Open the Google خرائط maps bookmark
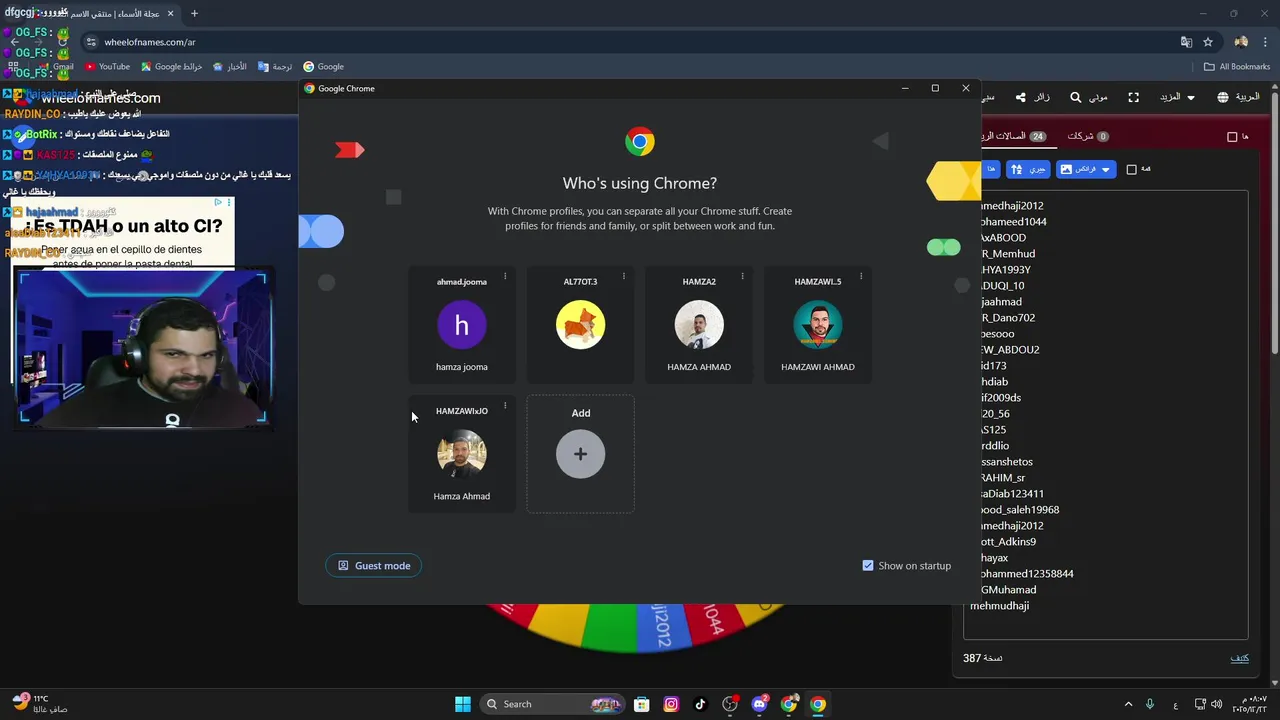The image size is (1280, 720). pyautogui.click(x=171, y=67)
